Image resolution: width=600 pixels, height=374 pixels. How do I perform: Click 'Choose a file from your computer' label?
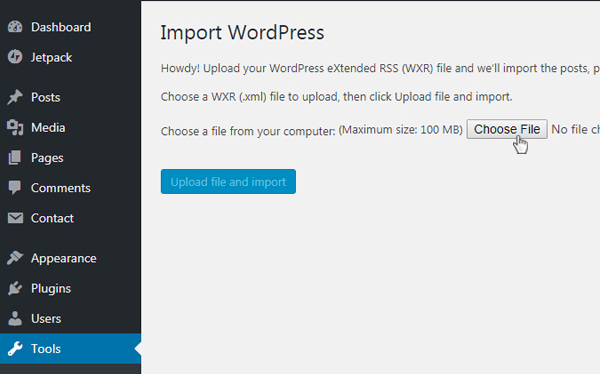248,131
